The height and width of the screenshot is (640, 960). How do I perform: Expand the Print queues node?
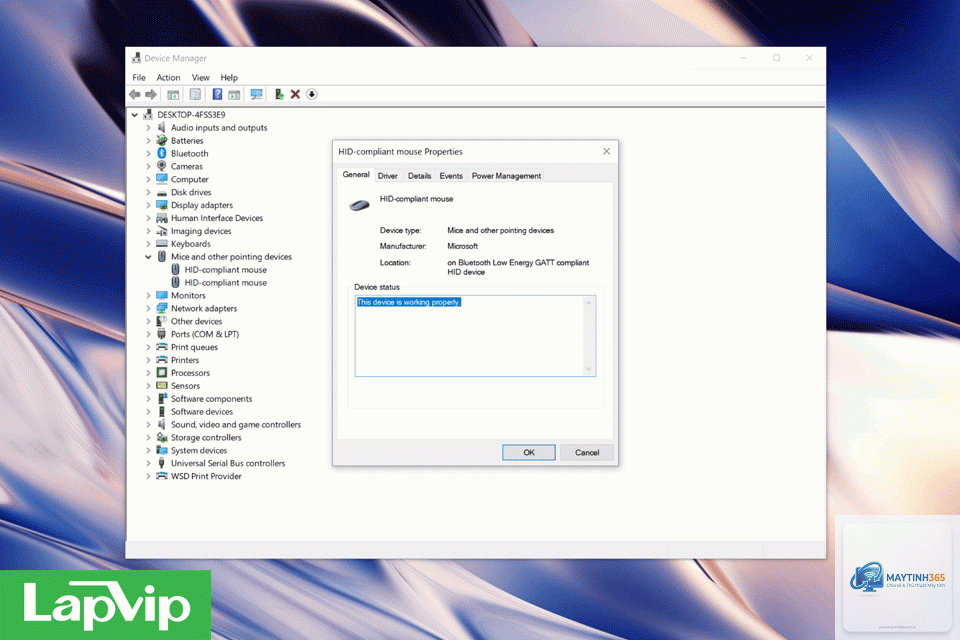point(148,347)
